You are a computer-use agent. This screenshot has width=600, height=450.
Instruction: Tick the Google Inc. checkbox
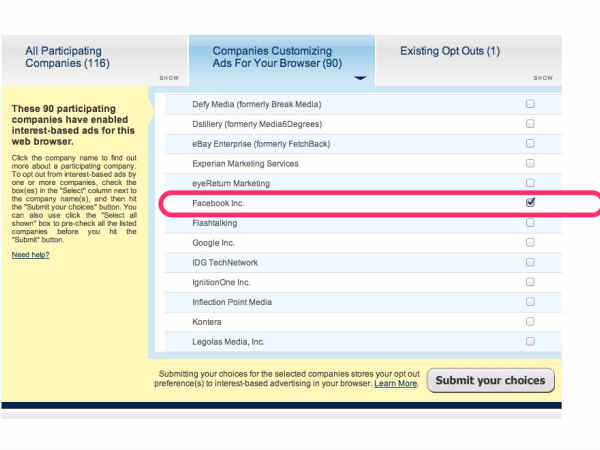point(530,242)
